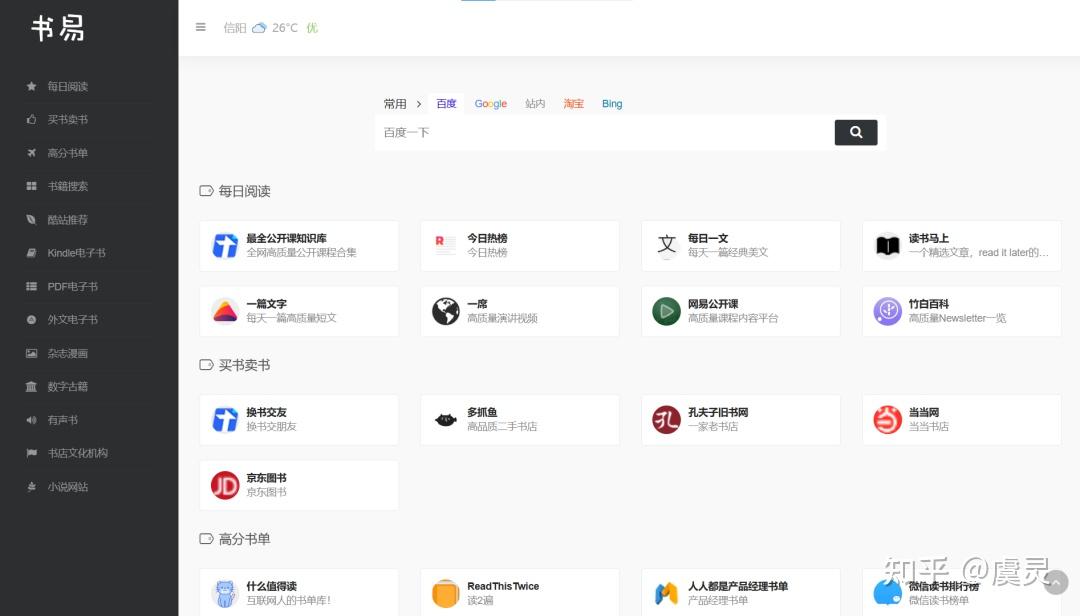1080x616 pixels.
Task: Click the building icon beside 数字古籍
Action: pyautogui.click(x=31, y=387)
